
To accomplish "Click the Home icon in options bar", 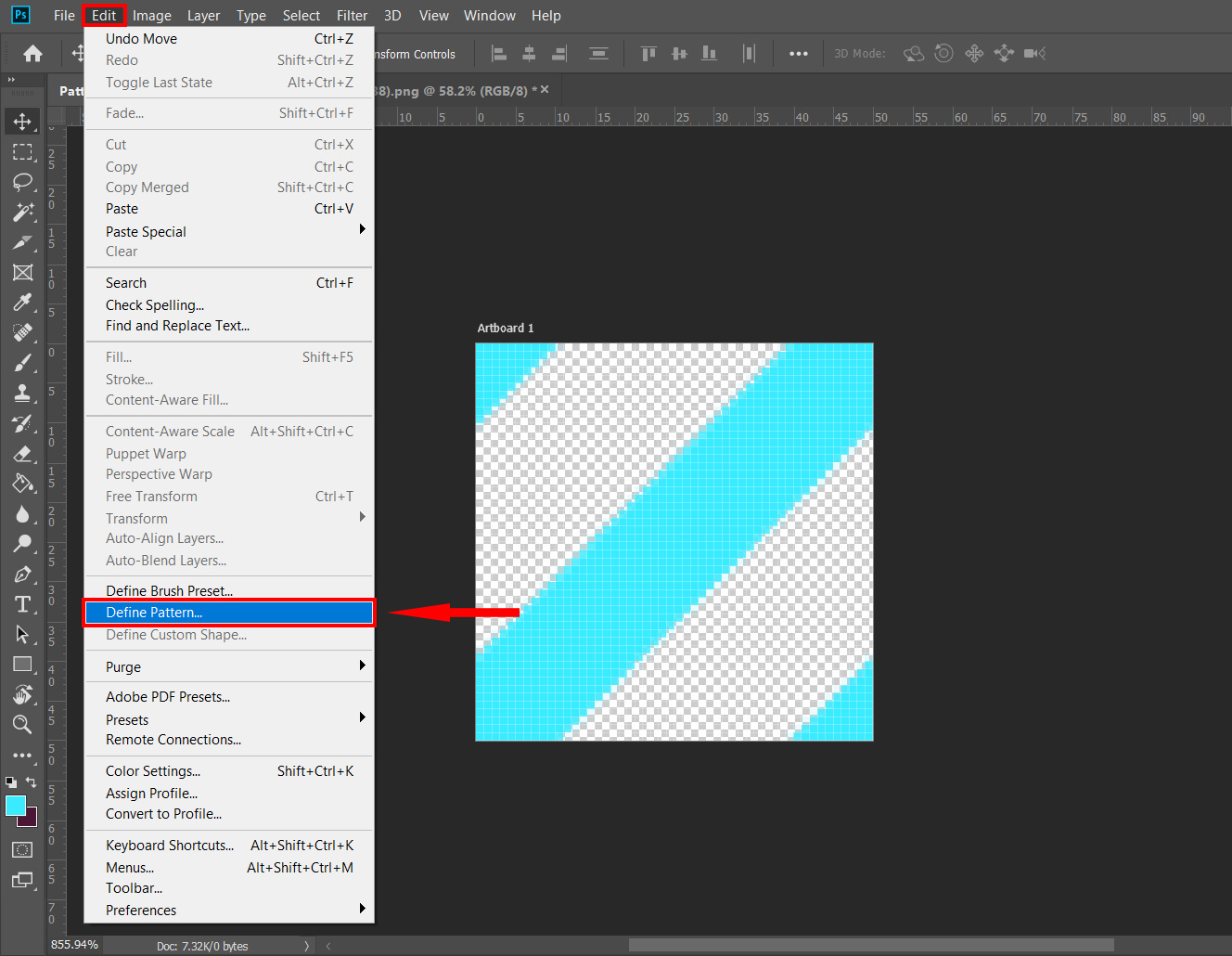I will point(32,54).
